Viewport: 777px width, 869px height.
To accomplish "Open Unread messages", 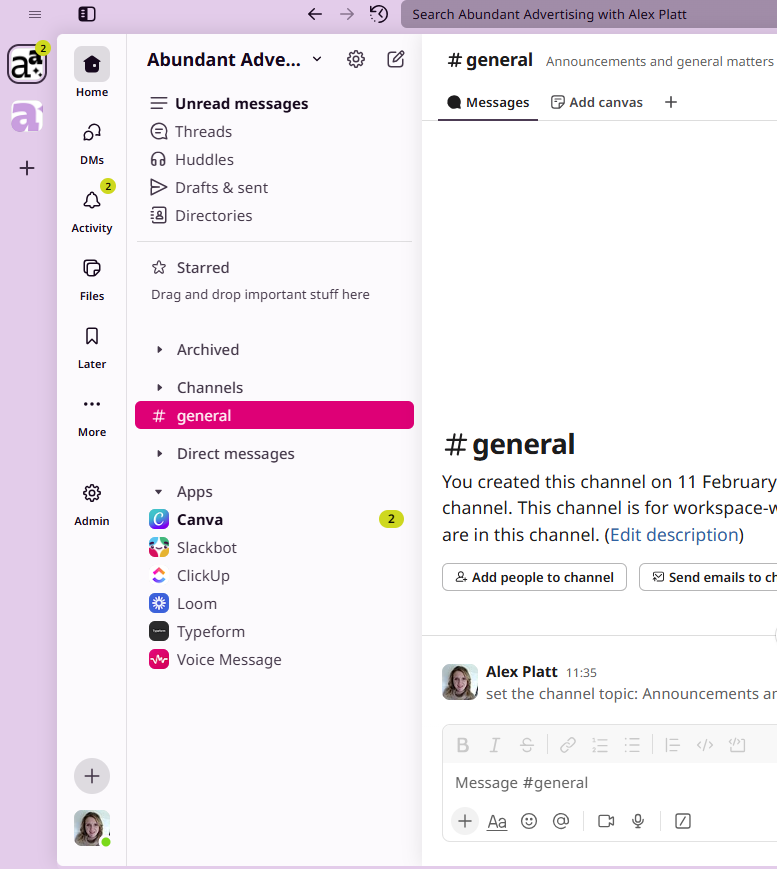I will 274,104.
